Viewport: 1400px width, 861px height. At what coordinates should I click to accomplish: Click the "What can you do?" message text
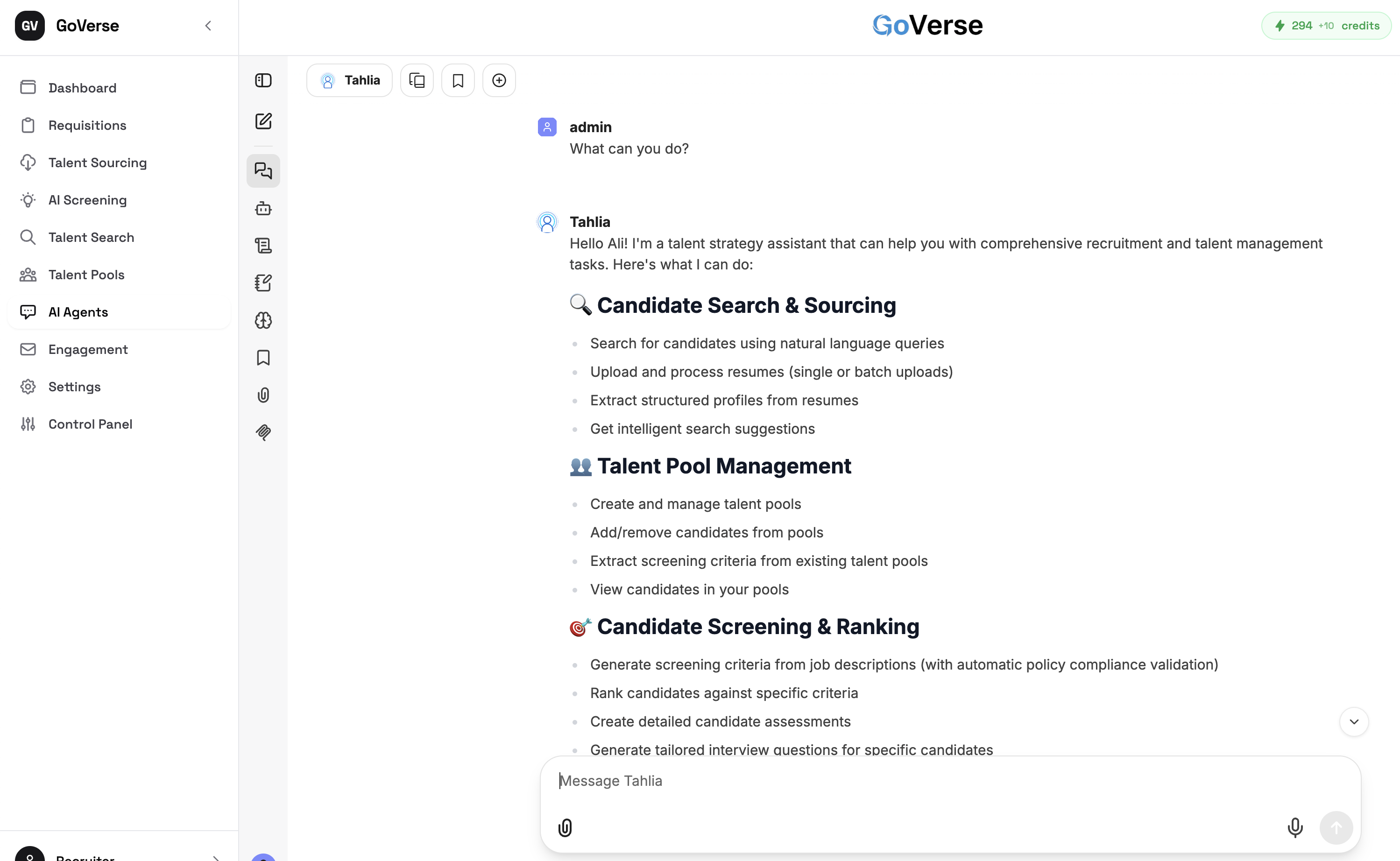(629, 148)
